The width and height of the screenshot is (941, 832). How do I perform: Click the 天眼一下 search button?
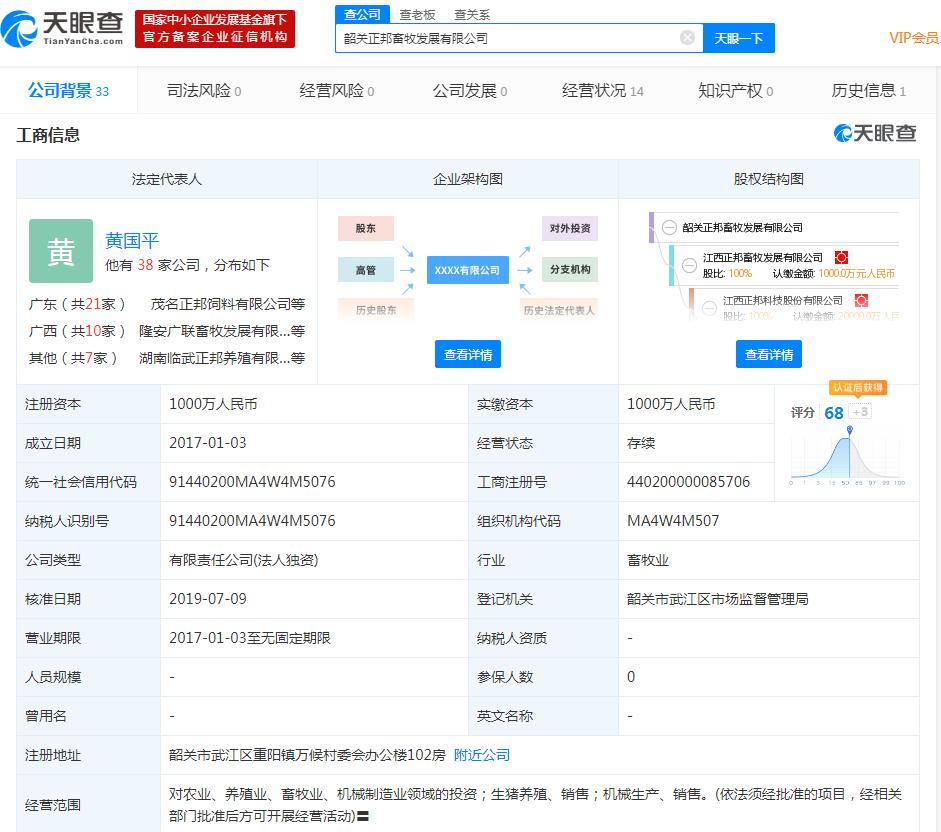tap(739, 38)
